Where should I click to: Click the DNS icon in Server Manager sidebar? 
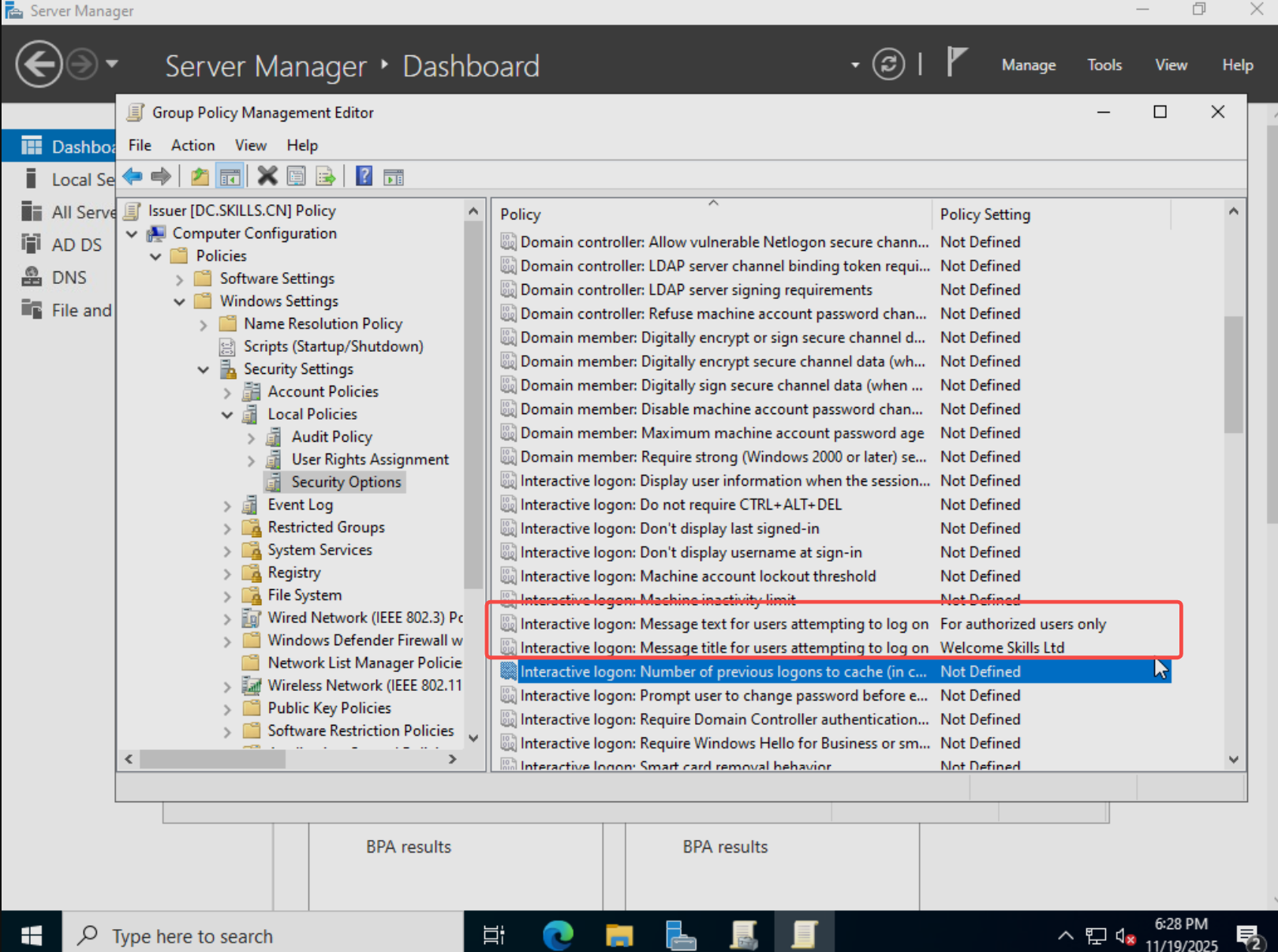32,277
